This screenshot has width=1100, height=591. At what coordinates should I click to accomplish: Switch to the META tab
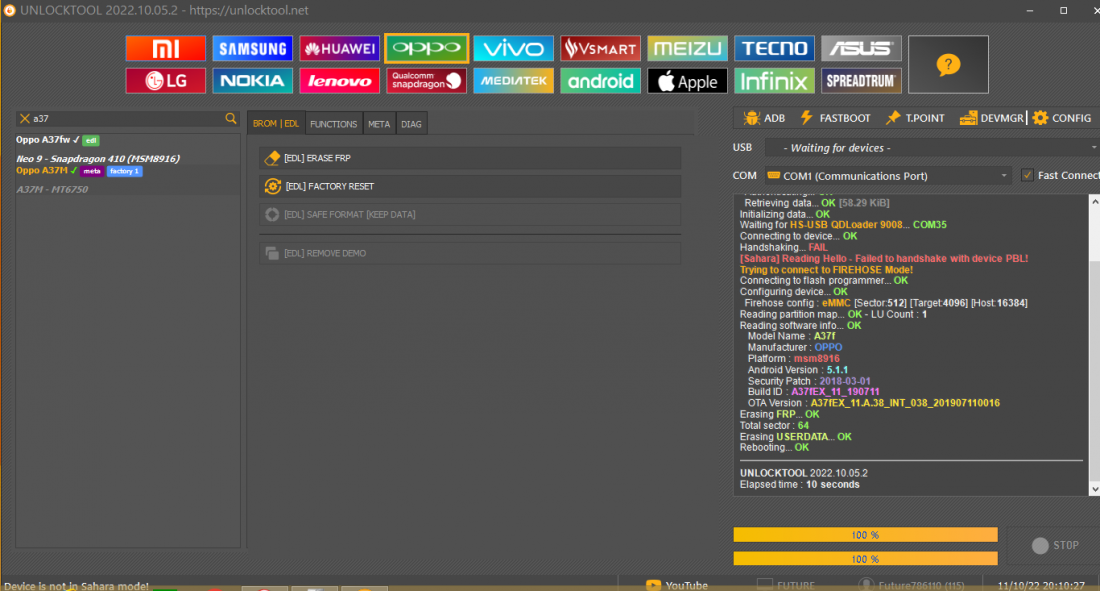point(379,124)
